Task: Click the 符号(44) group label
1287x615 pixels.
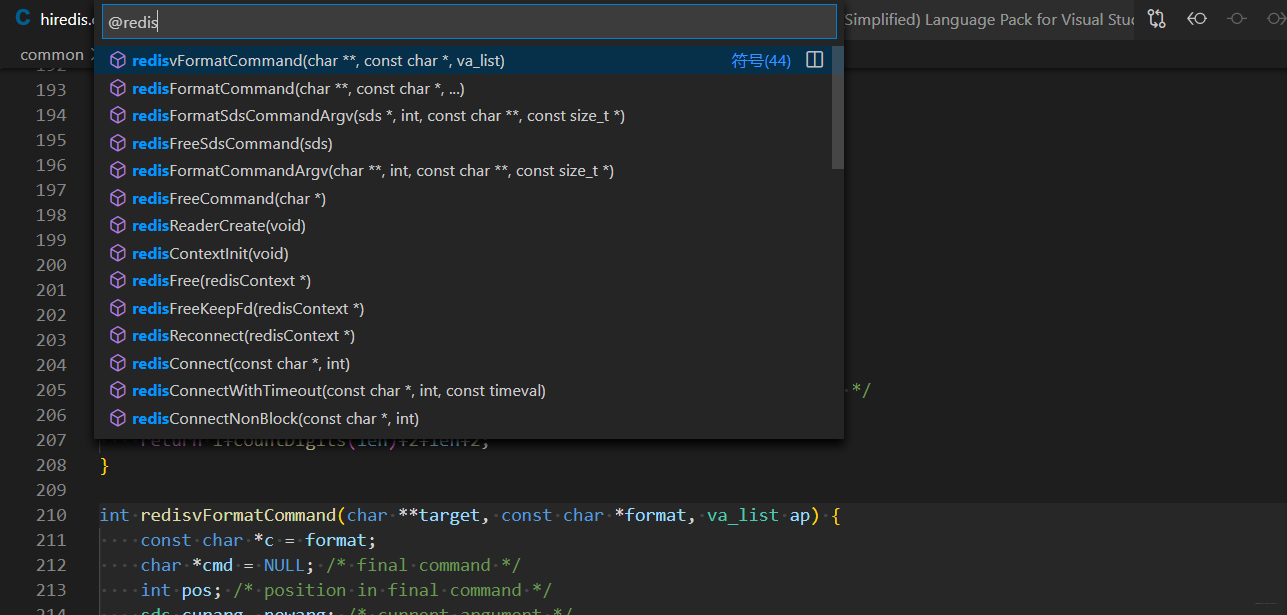Action: click(x=761, y=61)
